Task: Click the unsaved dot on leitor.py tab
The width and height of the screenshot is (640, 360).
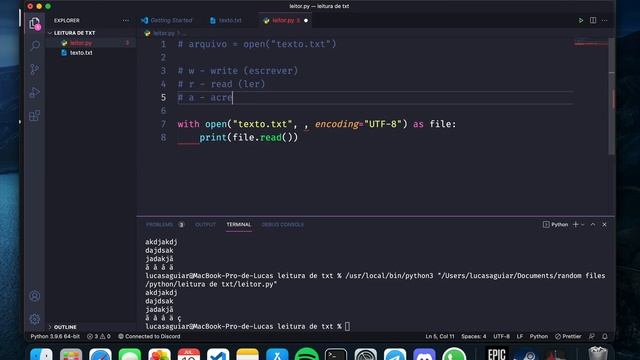Action: click(306, 20)
